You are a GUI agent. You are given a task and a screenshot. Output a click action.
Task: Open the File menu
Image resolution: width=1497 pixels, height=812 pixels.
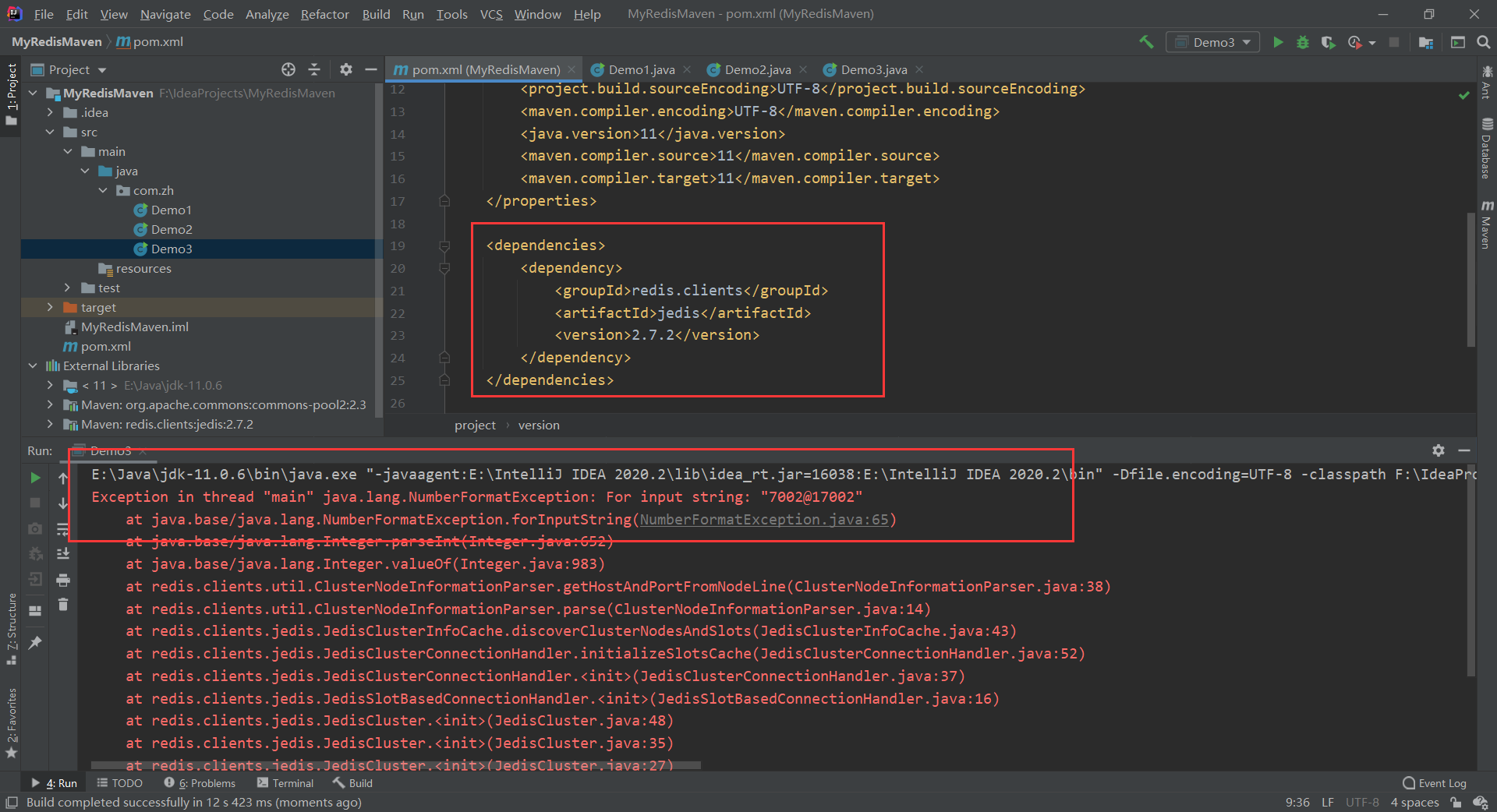coord(44,14)
